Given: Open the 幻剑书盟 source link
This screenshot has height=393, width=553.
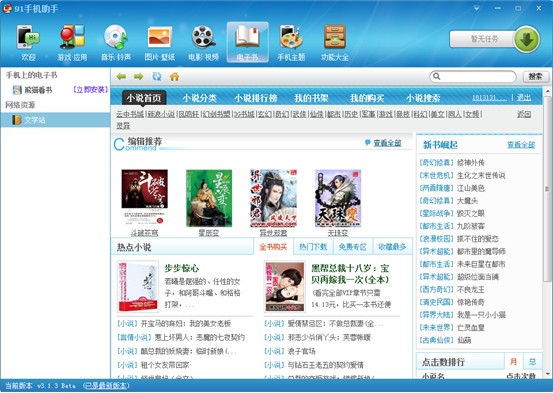Looking at the screenshot, I should (x=216, y=114).
